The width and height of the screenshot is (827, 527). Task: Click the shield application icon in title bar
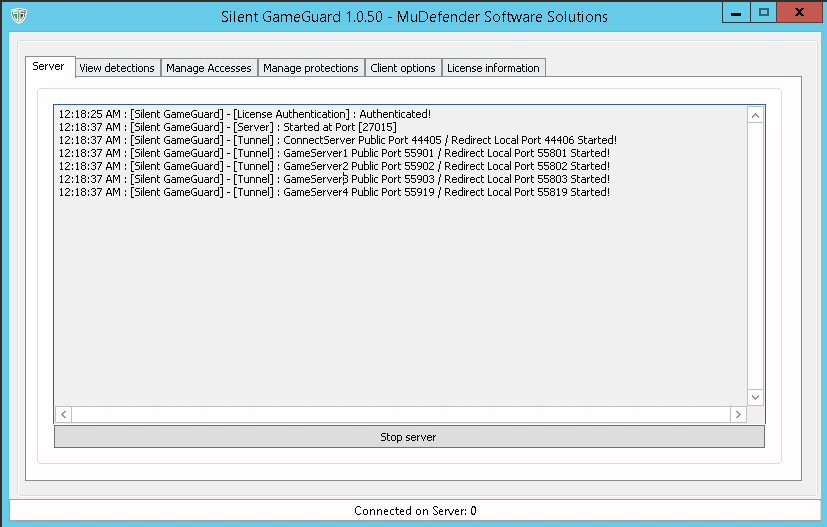(18, 16)
